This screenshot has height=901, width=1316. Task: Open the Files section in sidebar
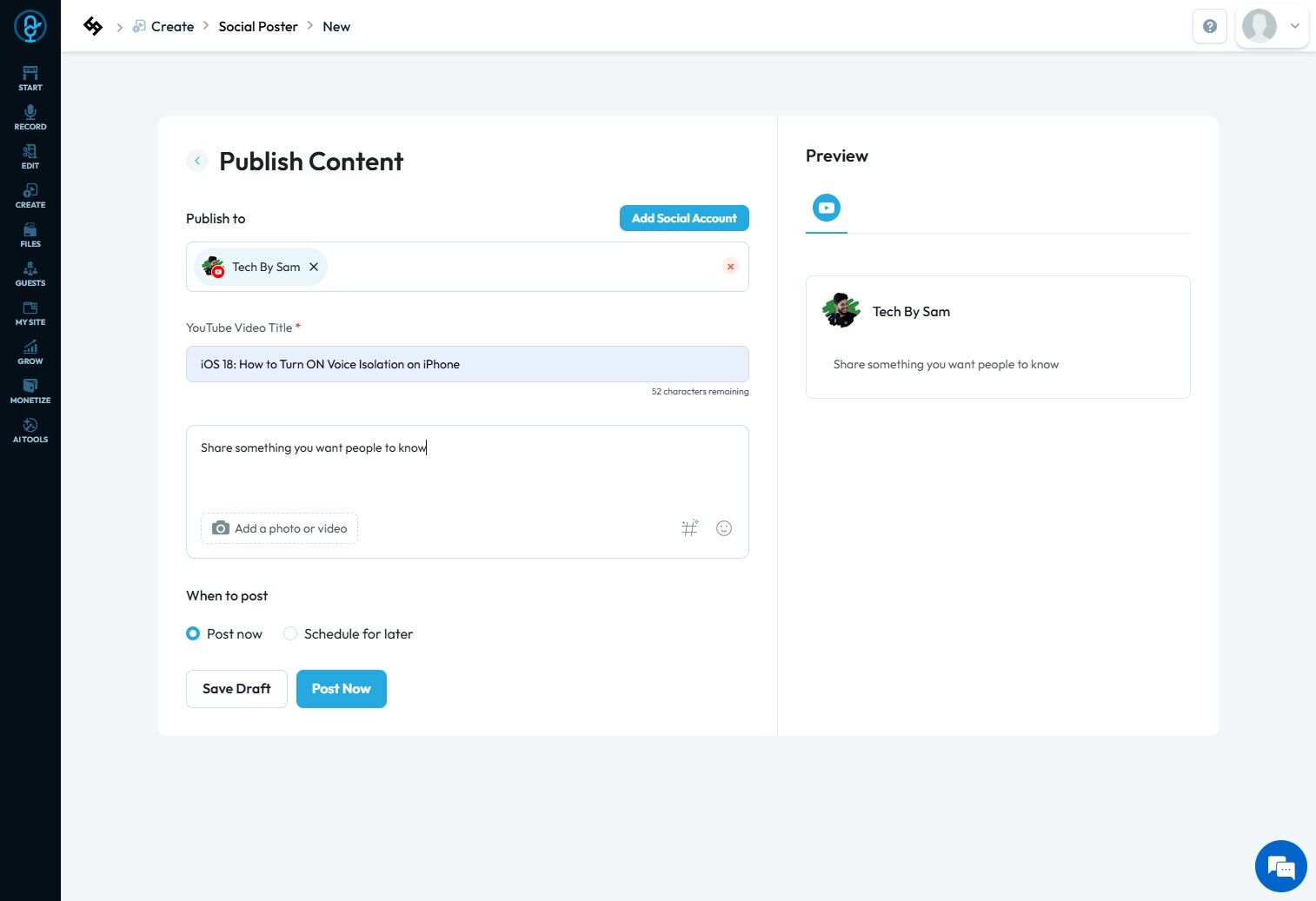30,235
